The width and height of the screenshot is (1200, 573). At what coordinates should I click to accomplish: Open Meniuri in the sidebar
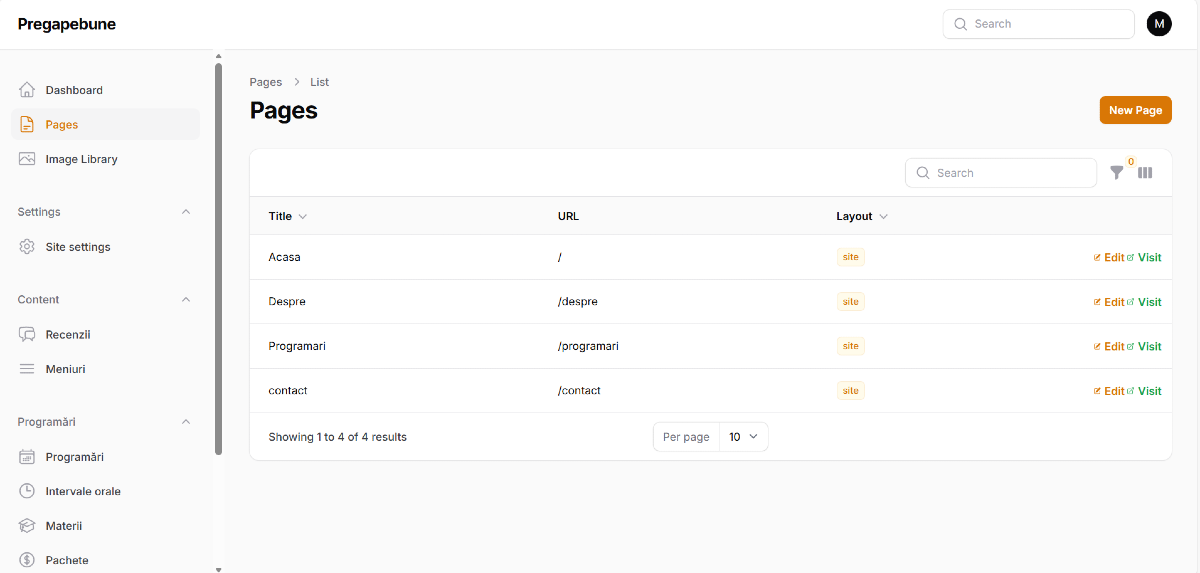click(x=65, y=369)
